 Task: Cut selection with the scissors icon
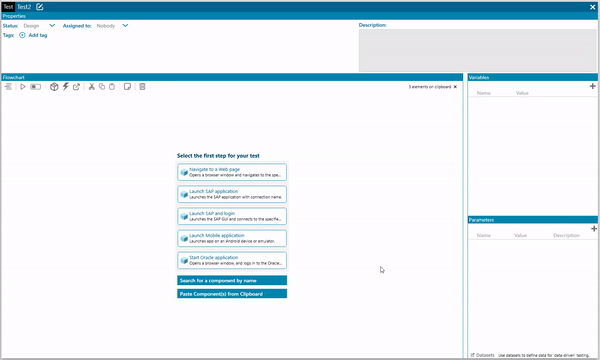pyautogui.click(x=91, y=87)
